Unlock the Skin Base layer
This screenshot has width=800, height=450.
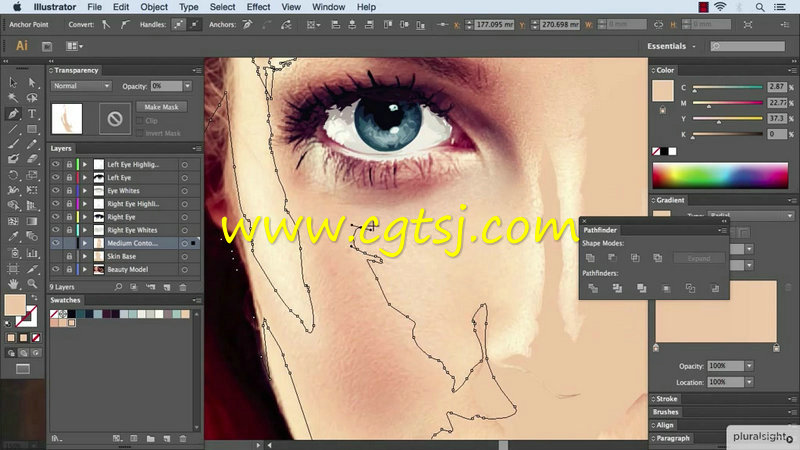pyautogui.click(x=69, y=256)
